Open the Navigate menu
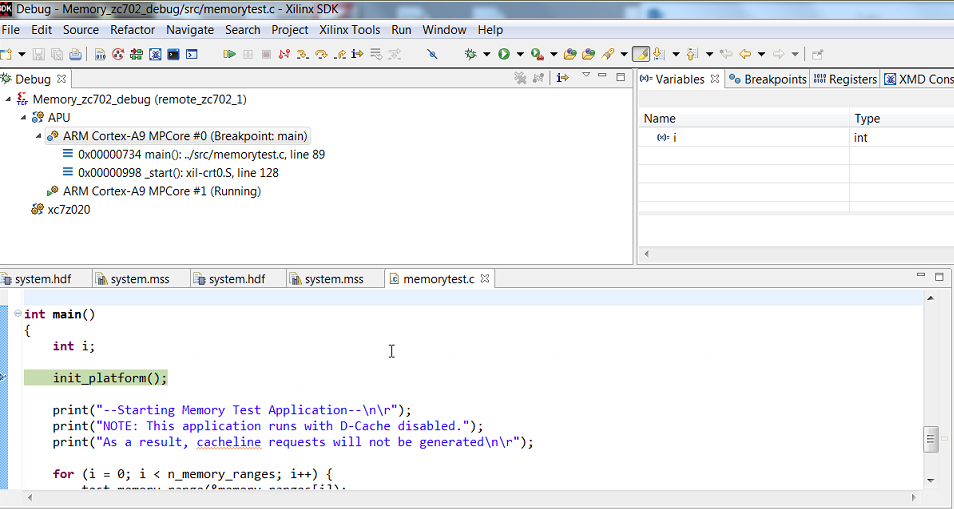 point(190,30)
